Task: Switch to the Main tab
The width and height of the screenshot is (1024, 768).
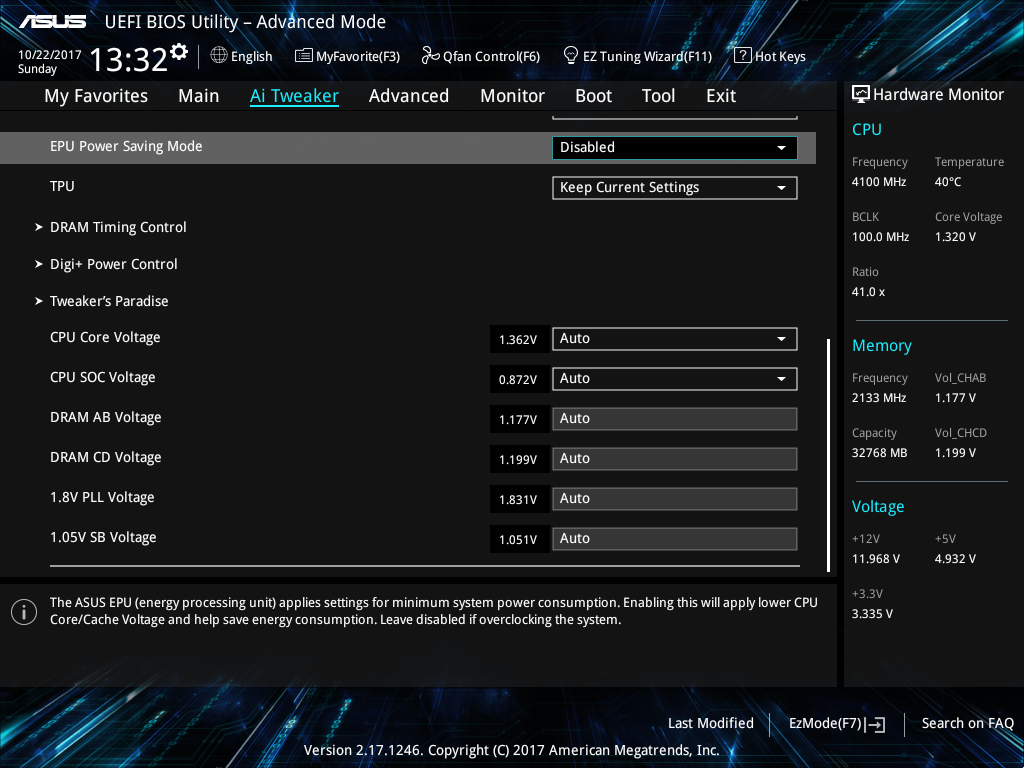Action: pyautogui.click(x=199, y=96)
